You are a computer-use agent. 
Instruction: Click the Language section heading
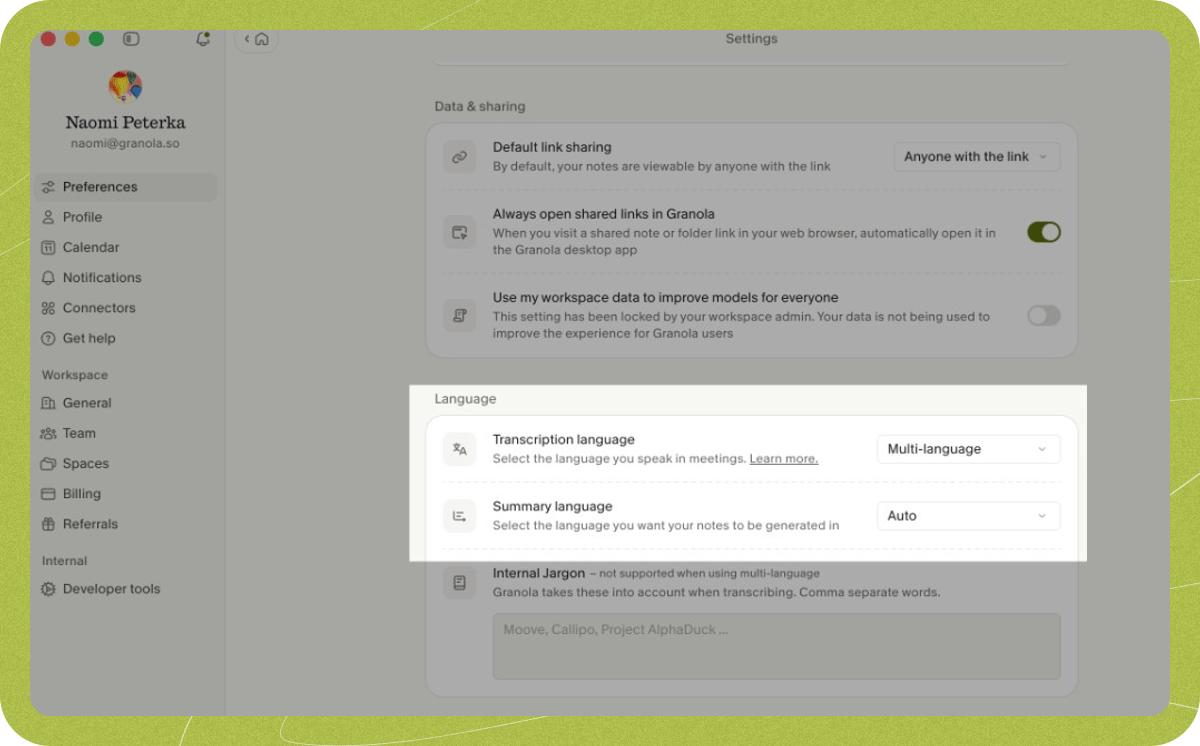(465, 399)
